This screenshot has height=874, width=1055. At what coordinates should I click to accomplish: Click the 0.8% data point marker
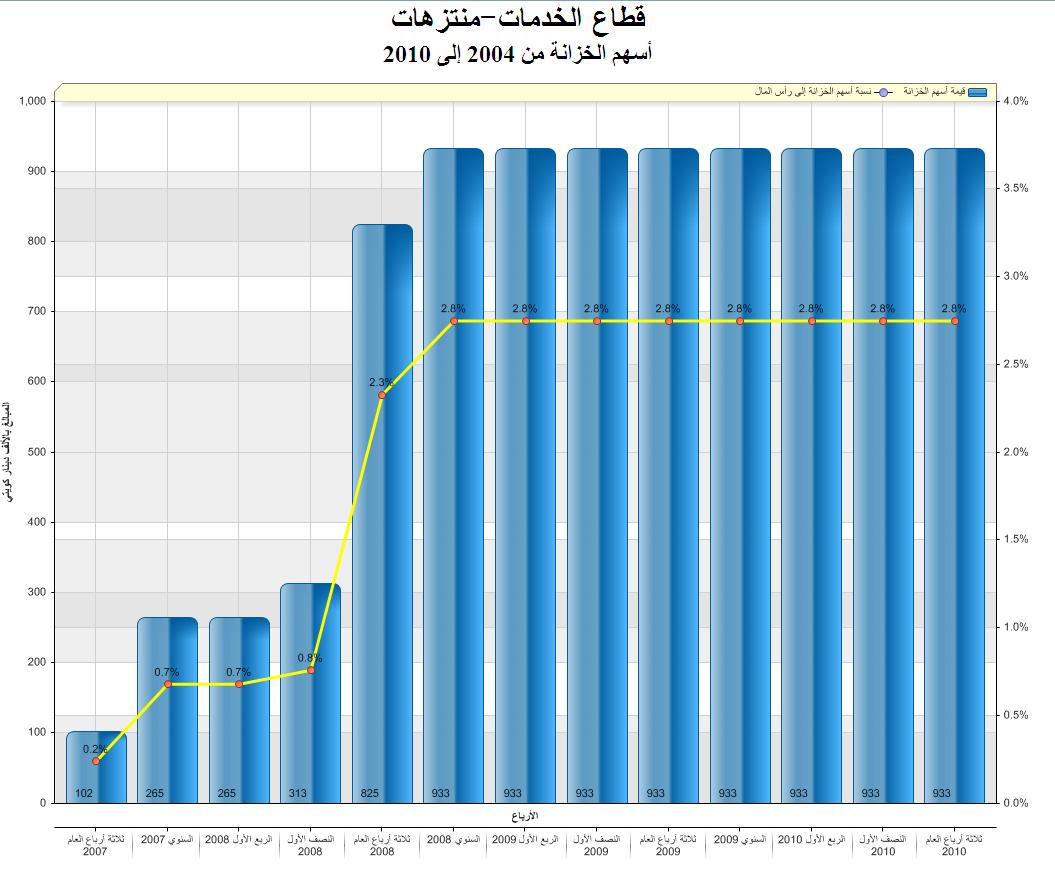click(x=310, y=670)
